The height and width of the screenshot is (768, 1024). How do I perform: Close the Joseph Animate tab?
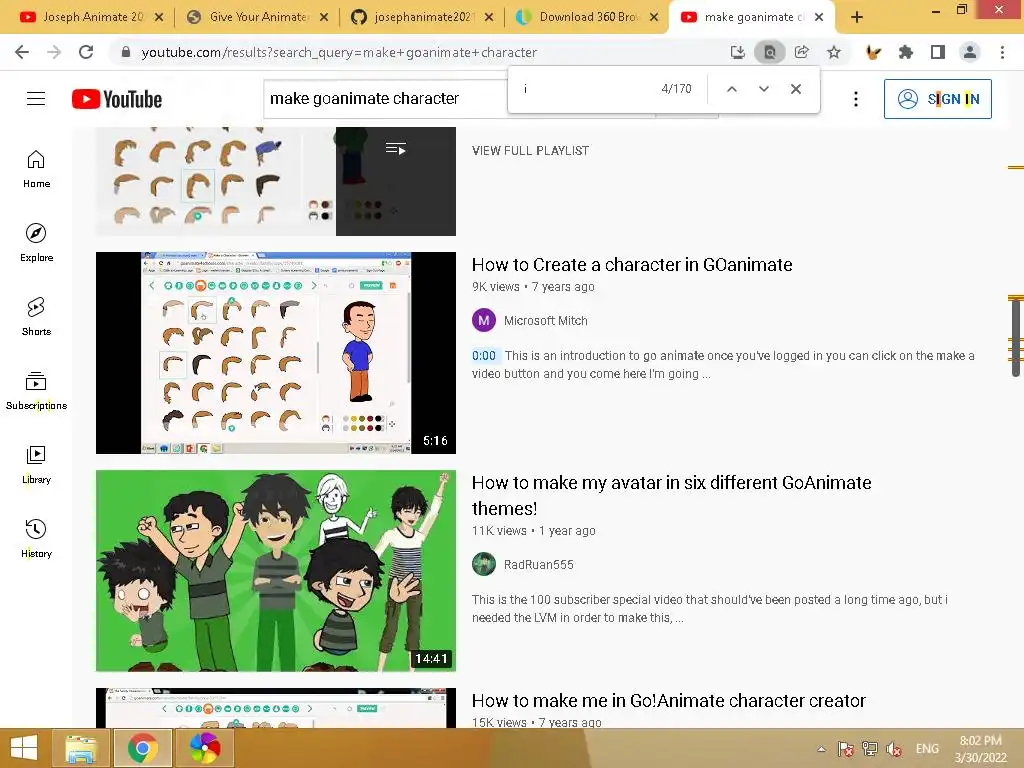[x=159, y=18]
